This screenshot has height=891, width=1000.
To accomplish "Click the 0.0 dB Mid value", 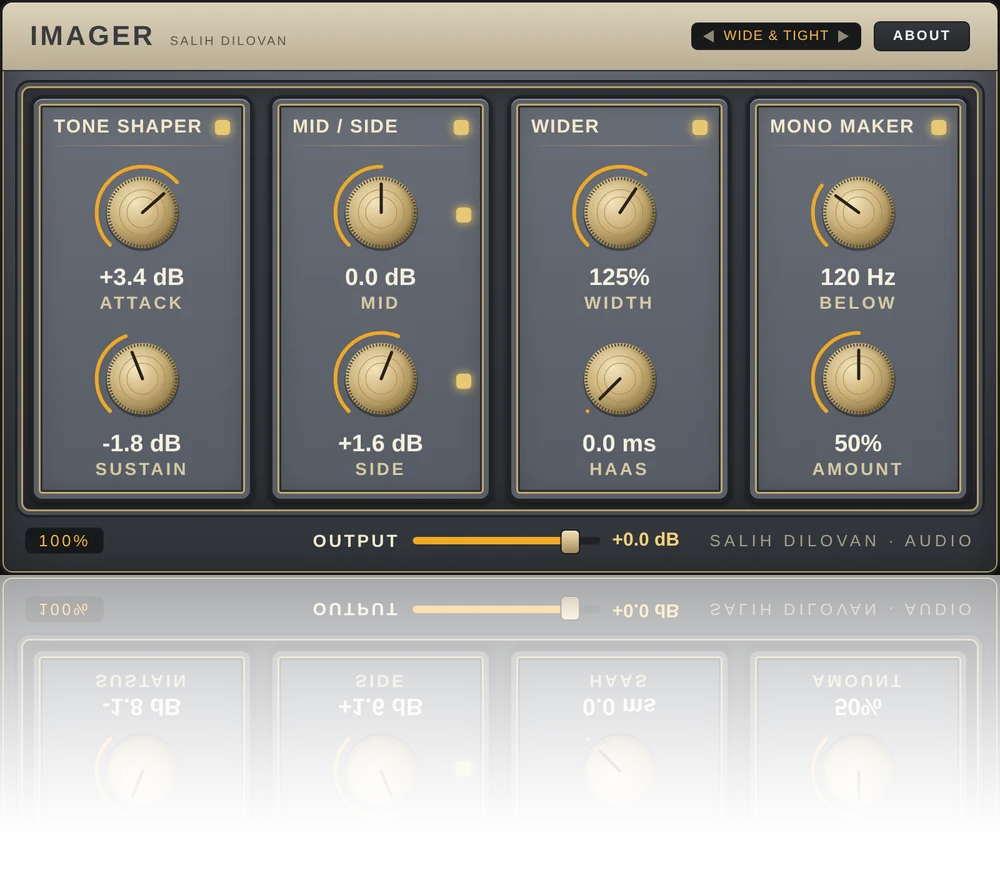I will coord(380,277).
